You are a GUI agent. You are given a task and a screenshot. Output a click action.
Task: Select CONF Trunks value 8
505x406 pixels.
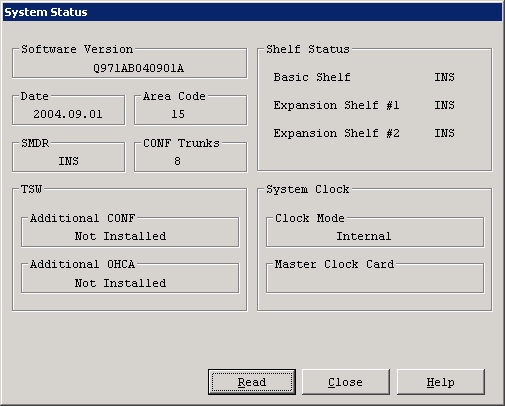[177, 161]
